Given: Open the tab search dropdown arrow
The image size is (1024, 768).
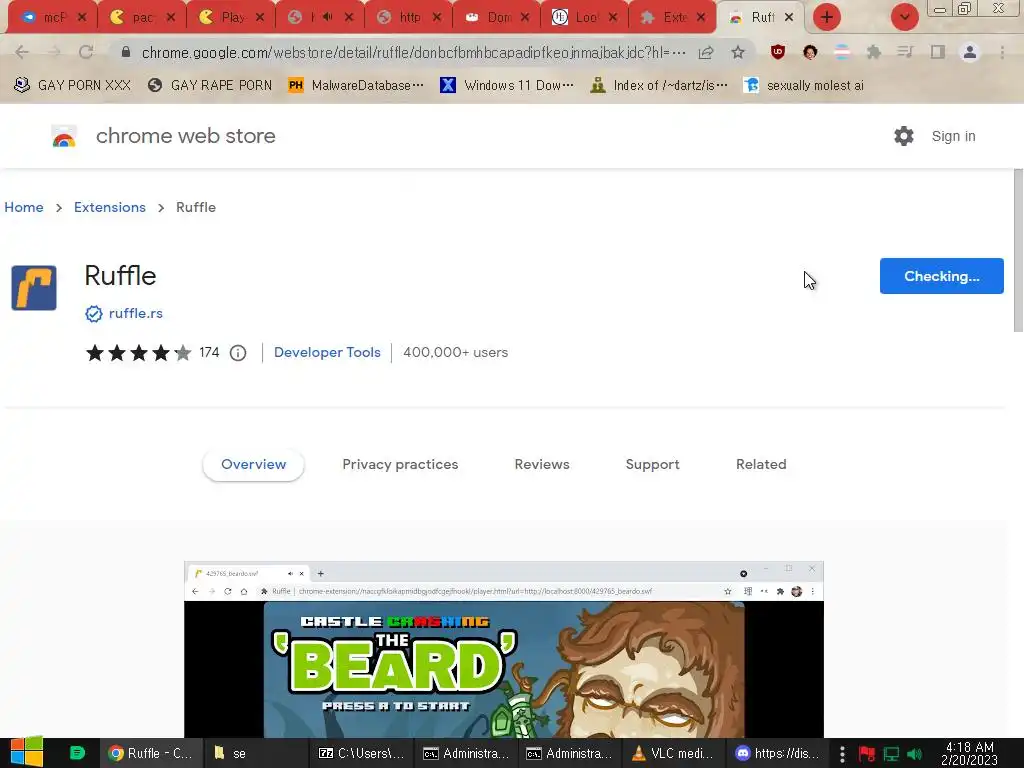Looking at the screenshot, I should click(x=904, y=17).
